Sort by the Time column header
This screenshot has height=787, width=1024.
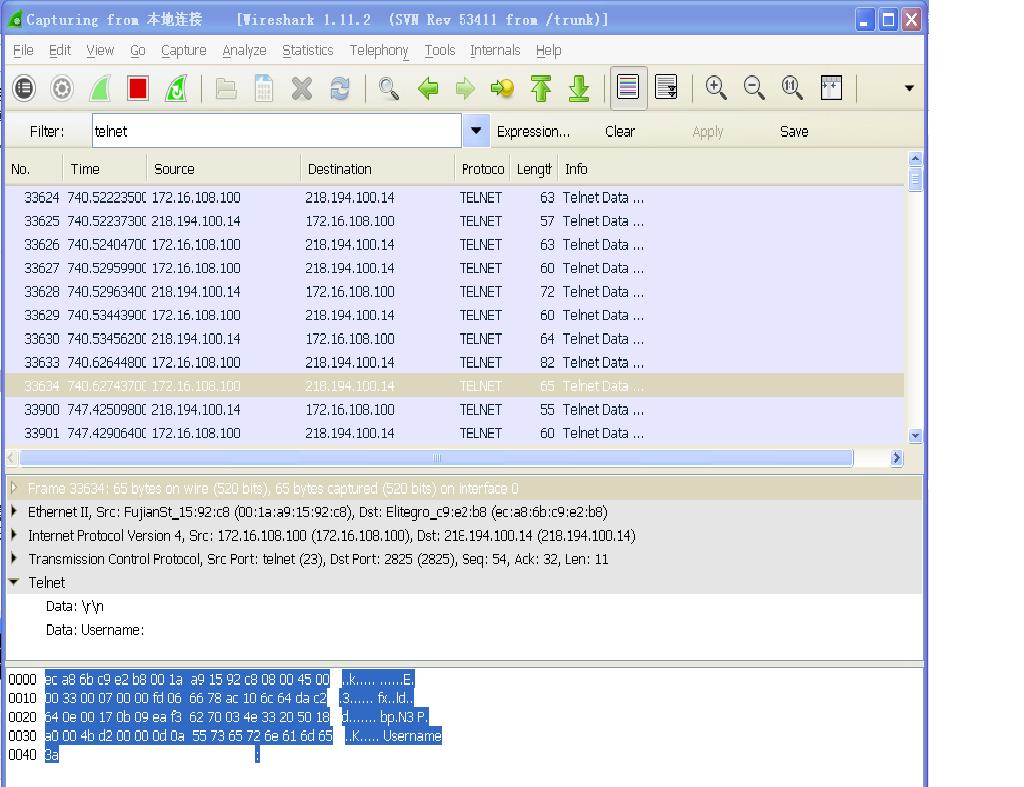[104, 169]
